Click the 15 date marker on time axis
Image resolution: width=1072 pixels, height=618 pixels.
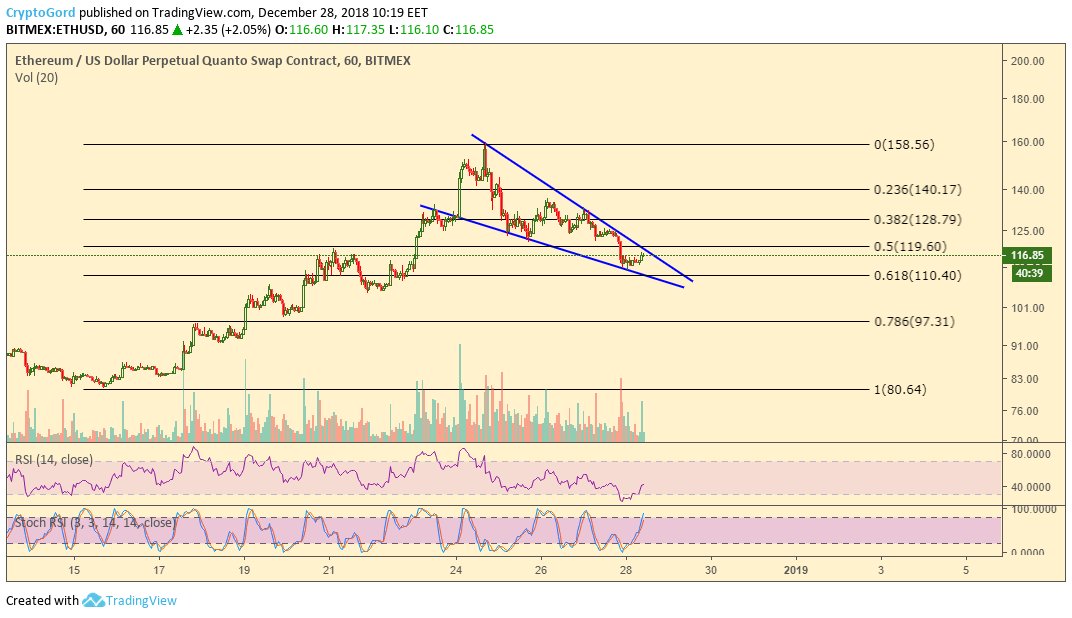pyautogui.click(x=74, y=569)
